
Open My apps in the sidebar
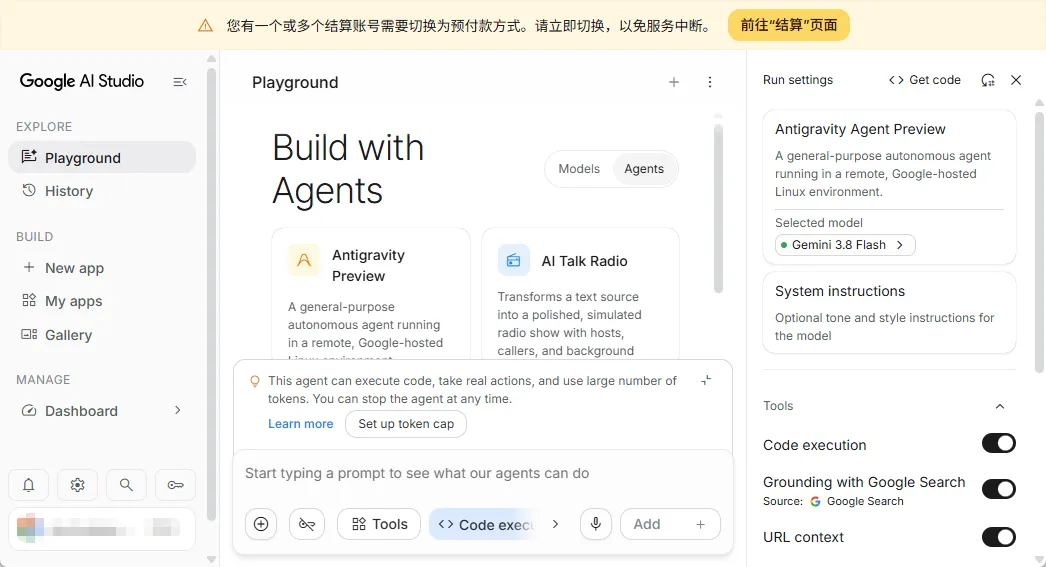(x=102, y=301)
